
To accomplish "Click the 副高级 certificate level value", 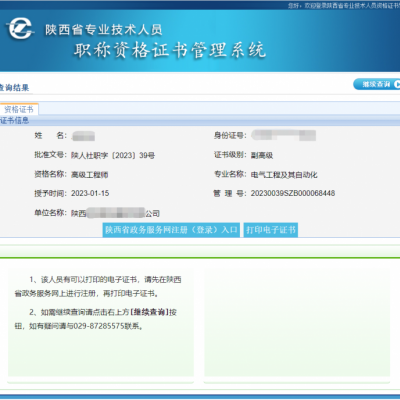I will pos(262,155).
